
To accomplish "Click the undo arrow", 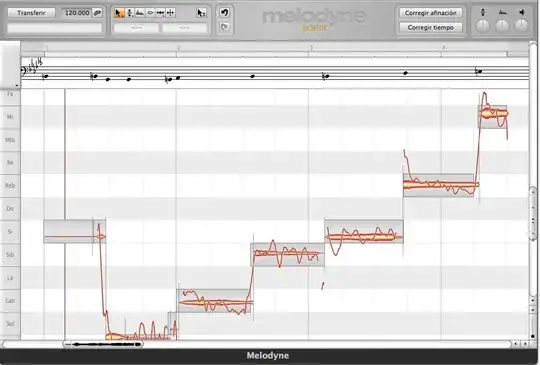I will [225, 13].
